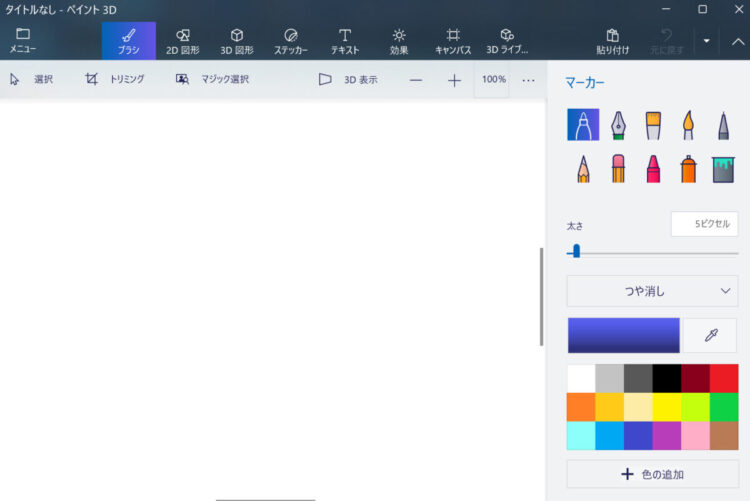Choose the light cyan color swatch
This screenshot has height=501, width=750.
pyautogui.click(x=581, y=436)
